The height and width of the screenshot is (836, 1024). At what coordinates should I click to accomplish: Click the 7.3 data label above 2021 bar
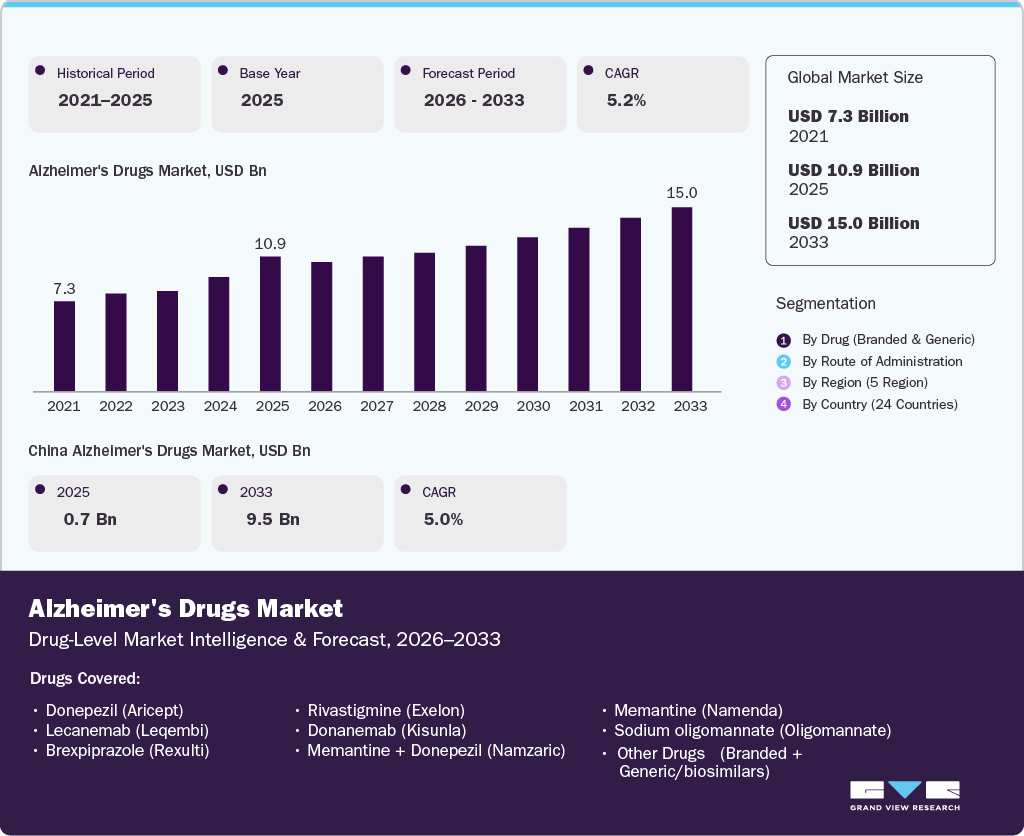pyautogui.click(x=64, y=289)
